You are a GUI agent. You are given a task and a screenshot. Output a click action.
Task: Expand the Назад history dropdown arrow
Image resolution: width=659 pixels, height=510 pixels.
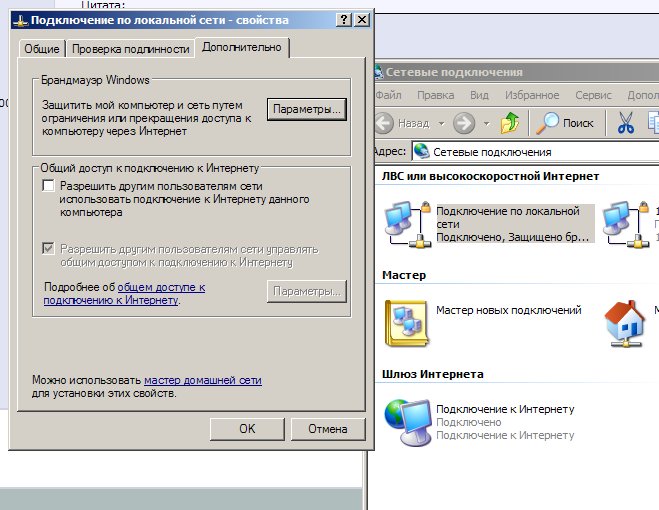[441, 124]
